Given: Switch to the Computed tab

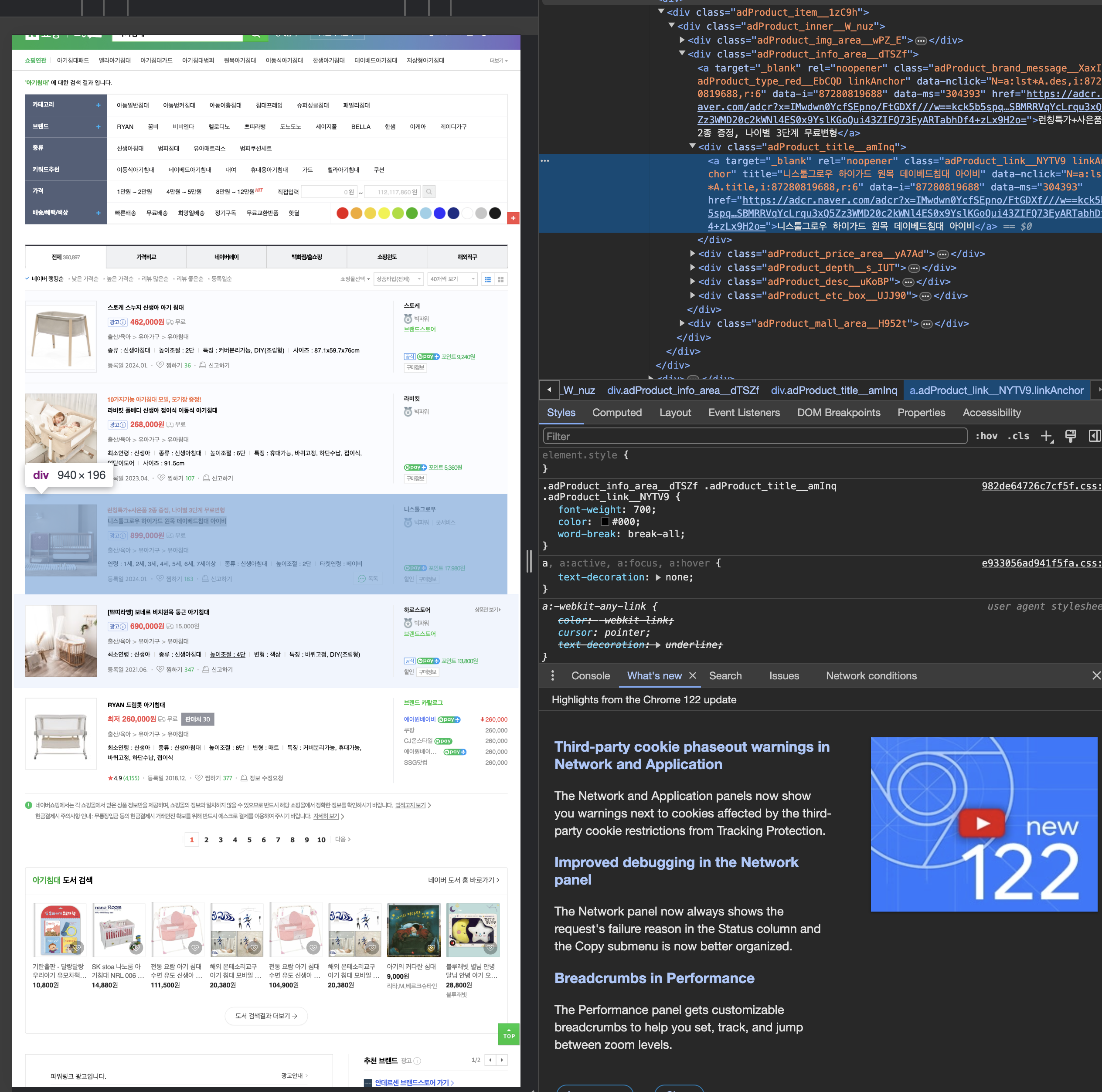Looking at the screenshot, I should click(616, 412).
